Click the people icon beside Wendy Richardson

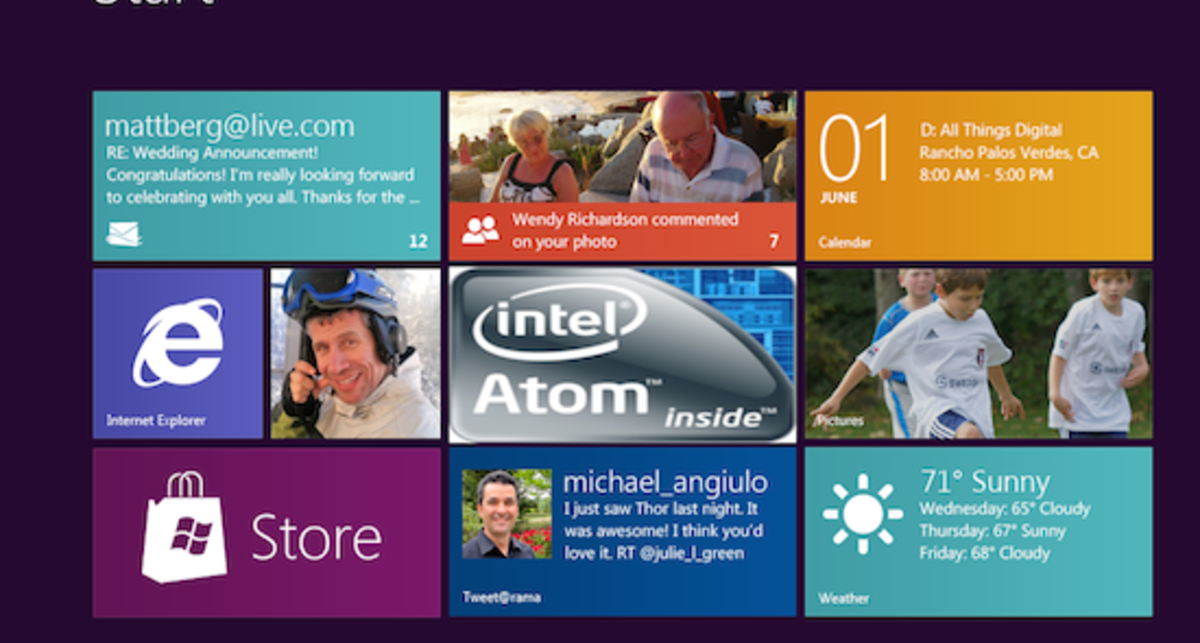pyautogui.click(x=480, y=230)
